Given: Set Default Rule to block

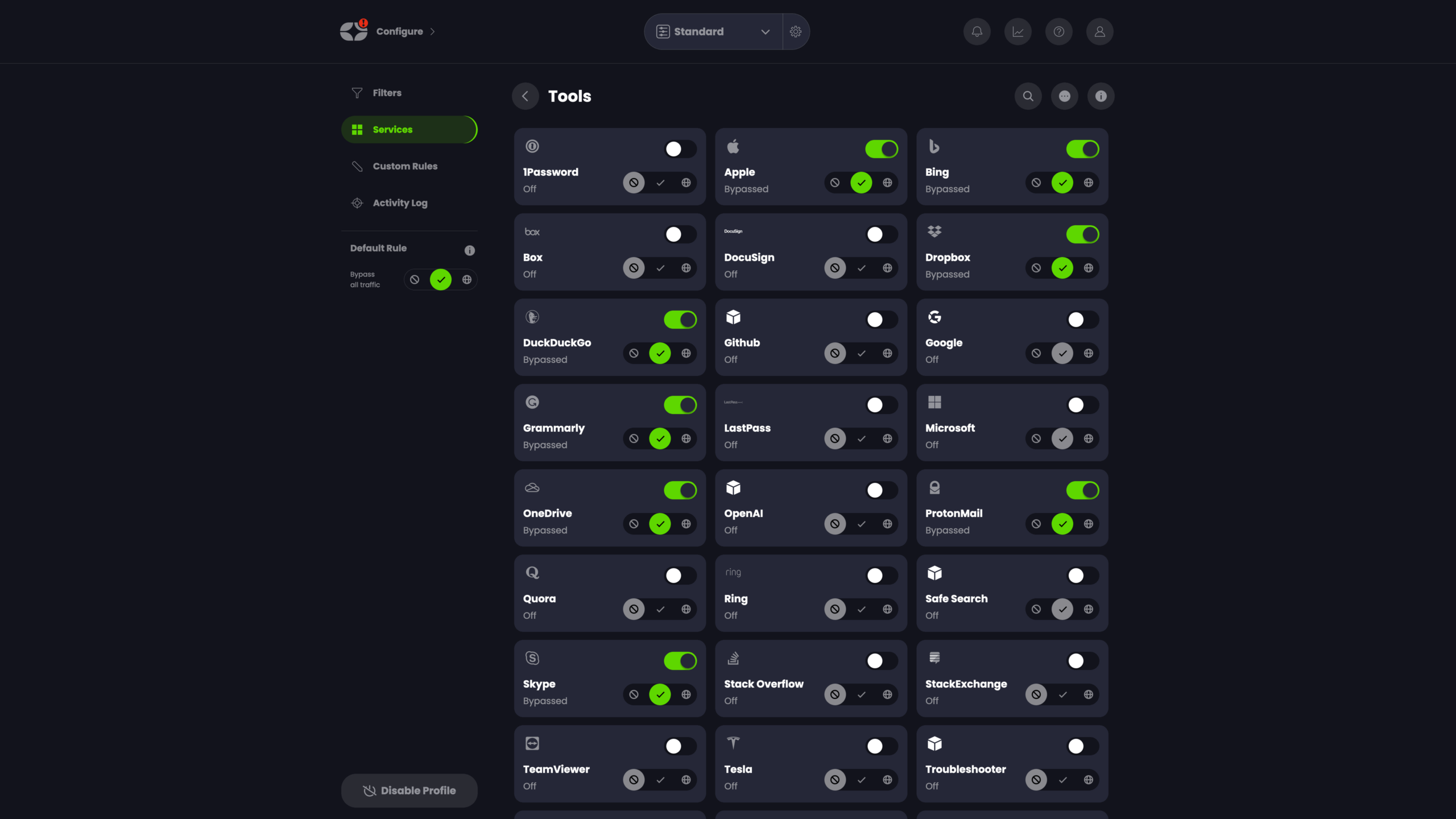Looking at the screenshot, I should tap(415, 279).
